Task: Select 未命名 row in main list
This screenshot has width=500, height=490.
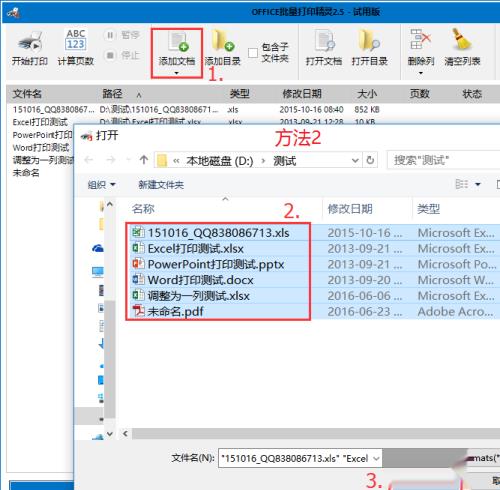Action: pos(26,173)
